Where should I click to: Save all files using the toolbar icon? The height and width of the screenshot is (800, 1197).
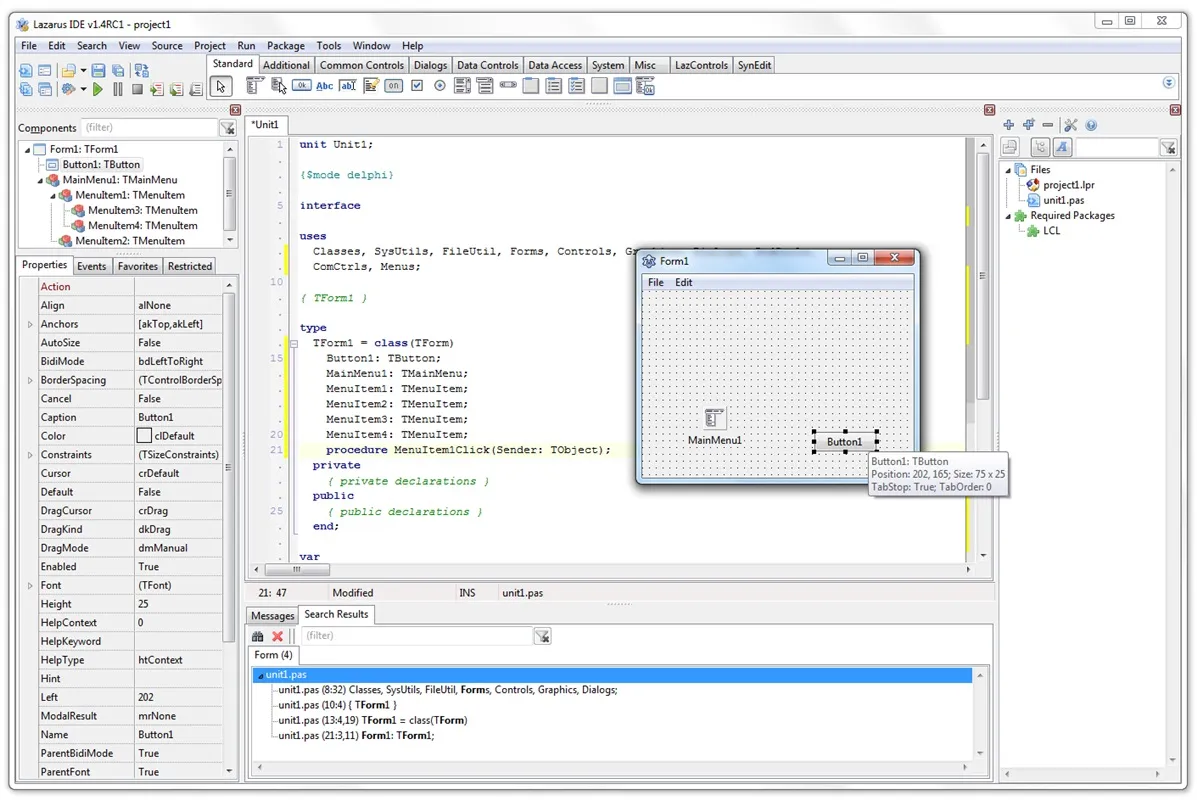[119, 68]
